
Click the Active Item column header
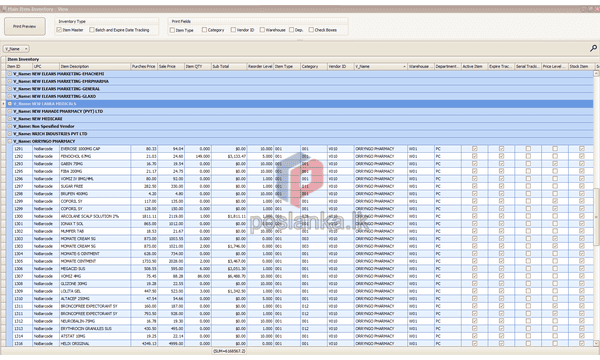click(474, 67)
